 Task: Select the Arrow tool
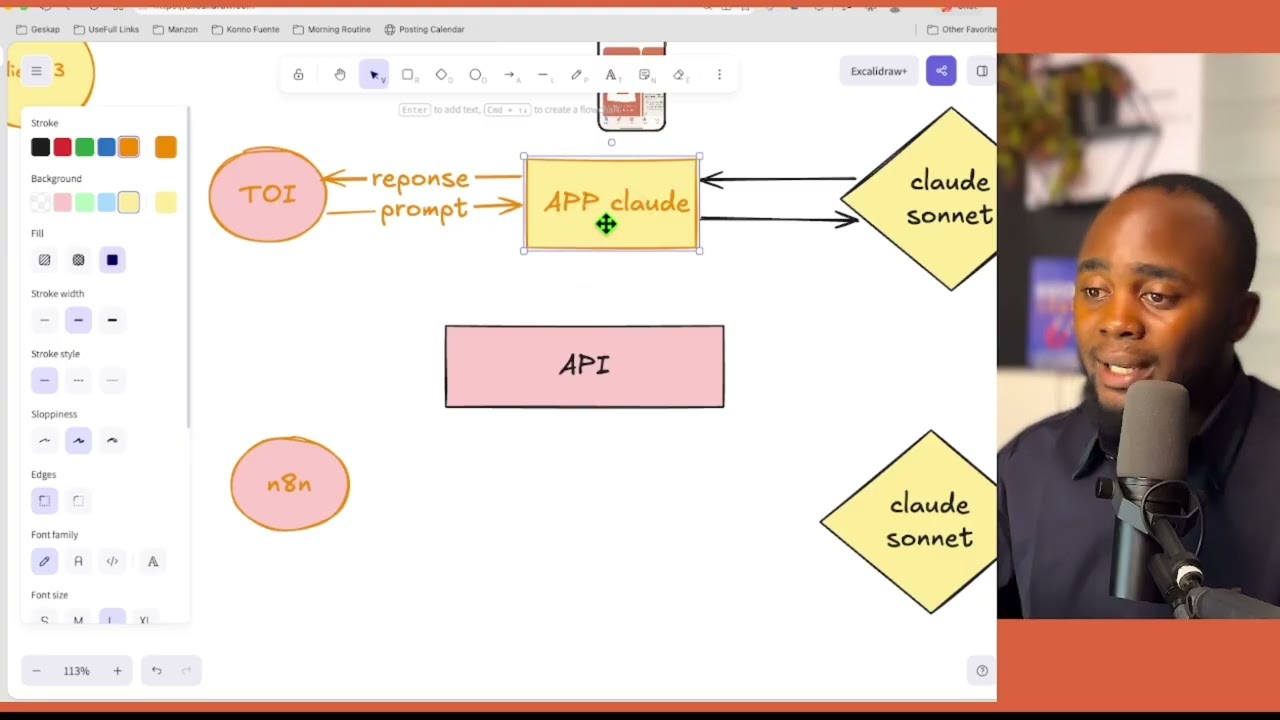coord(510,74)
